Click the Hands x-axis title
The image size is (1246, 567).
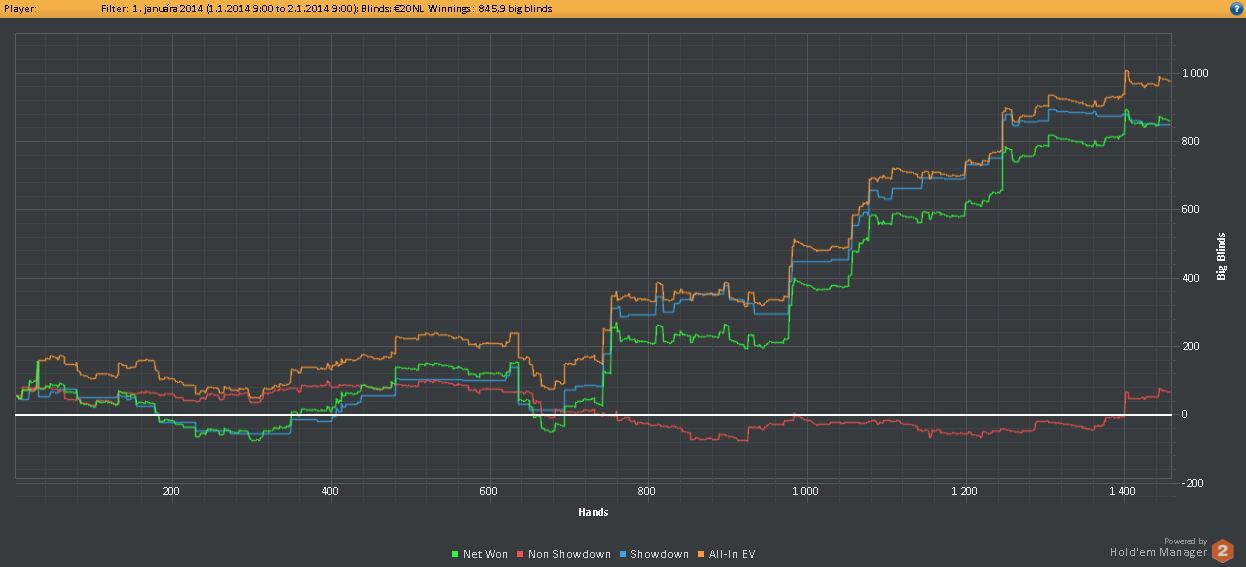click(x=593, y=512)
